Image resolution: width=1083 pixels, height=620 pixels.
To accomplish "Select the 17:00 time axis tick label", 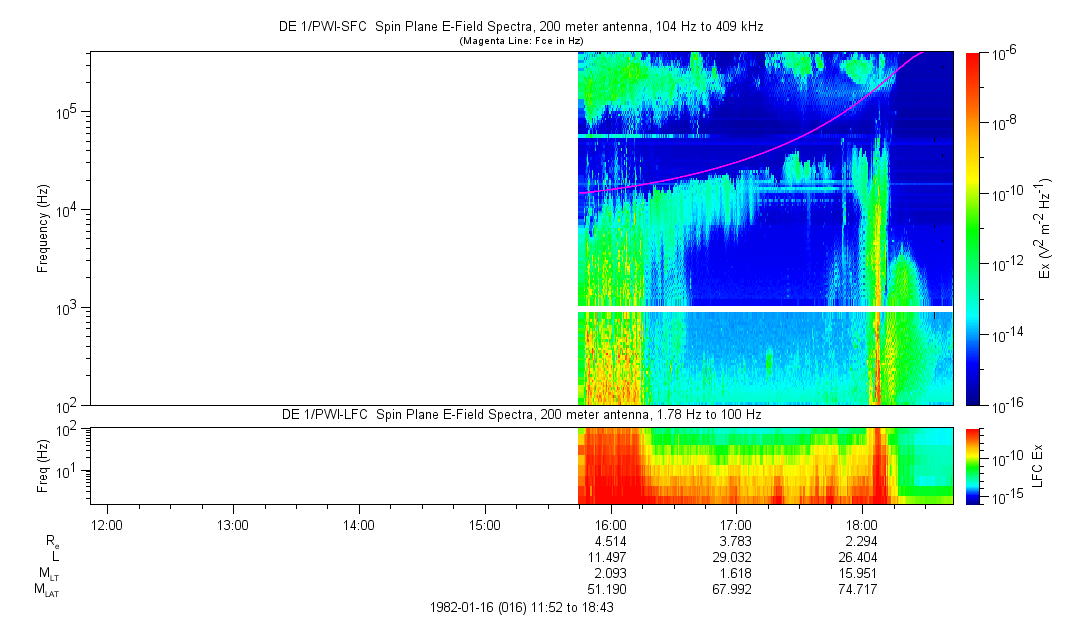I will pyautogui.click(x=736, y=524).
